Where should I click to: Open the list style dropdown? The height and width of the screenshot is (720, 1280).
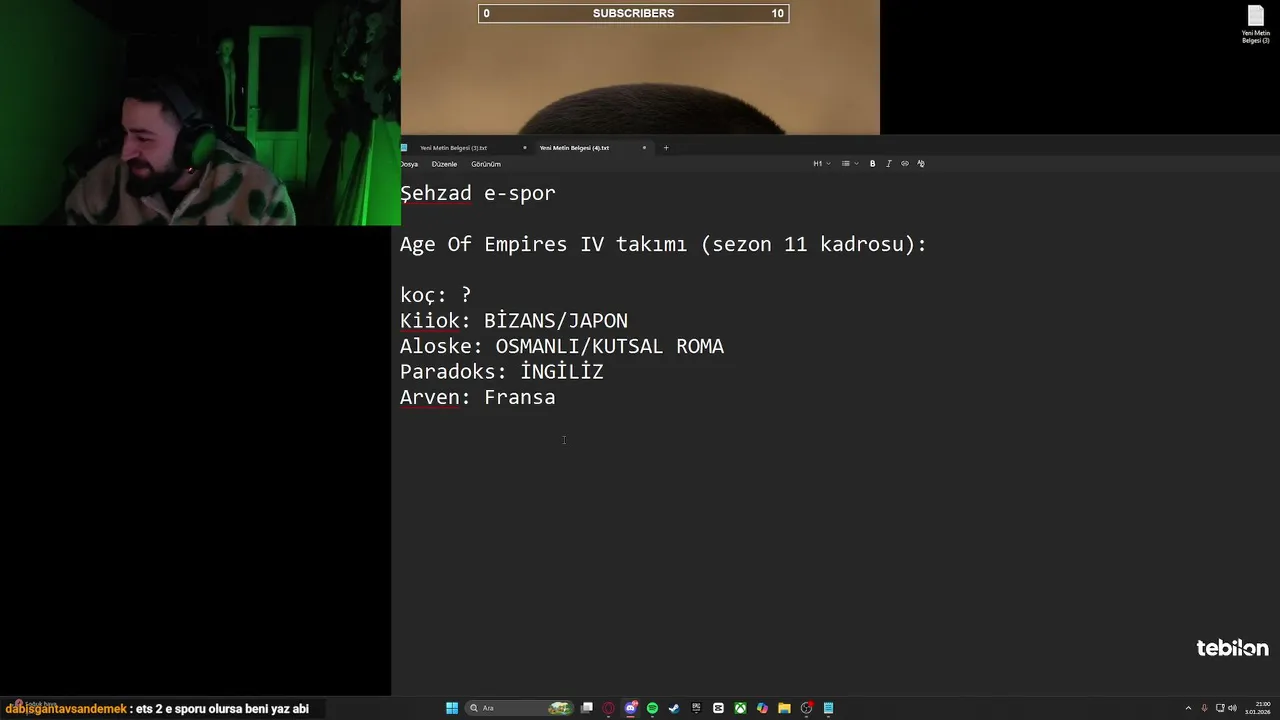click(x=849, y=163)
